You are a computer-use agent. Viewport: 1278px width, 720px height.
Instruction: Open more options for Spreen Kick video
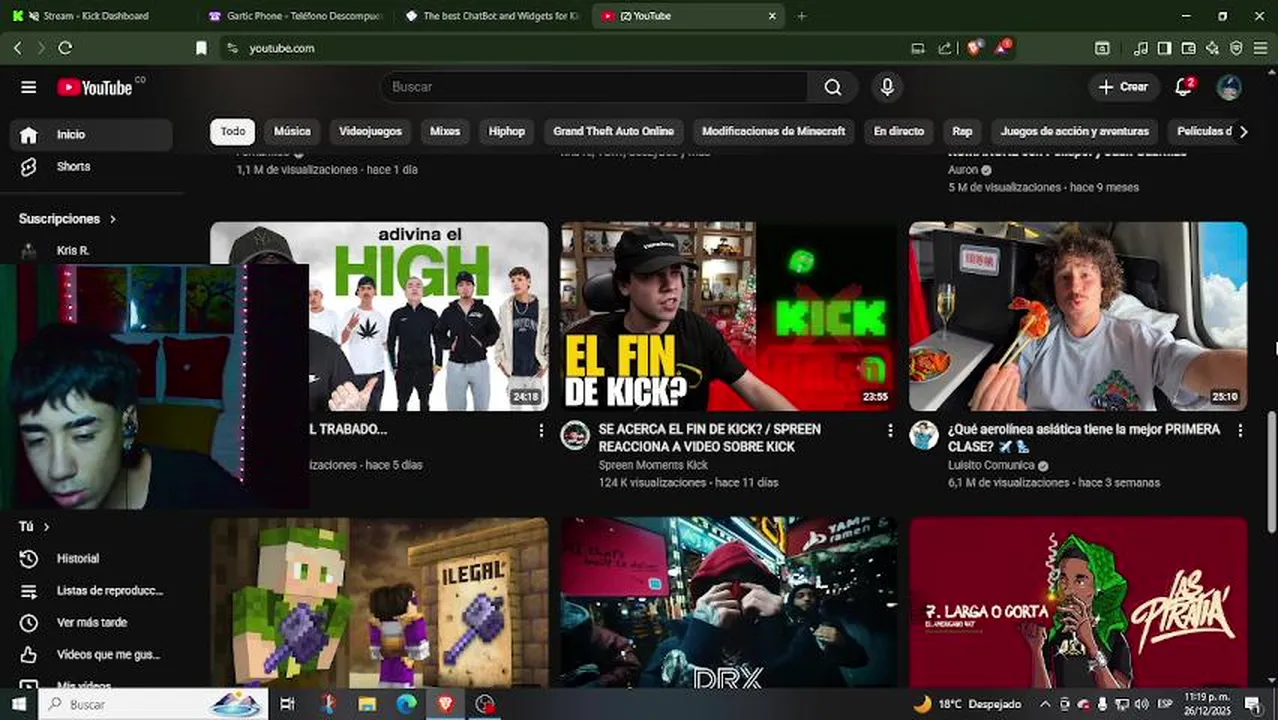click(890, 430)
